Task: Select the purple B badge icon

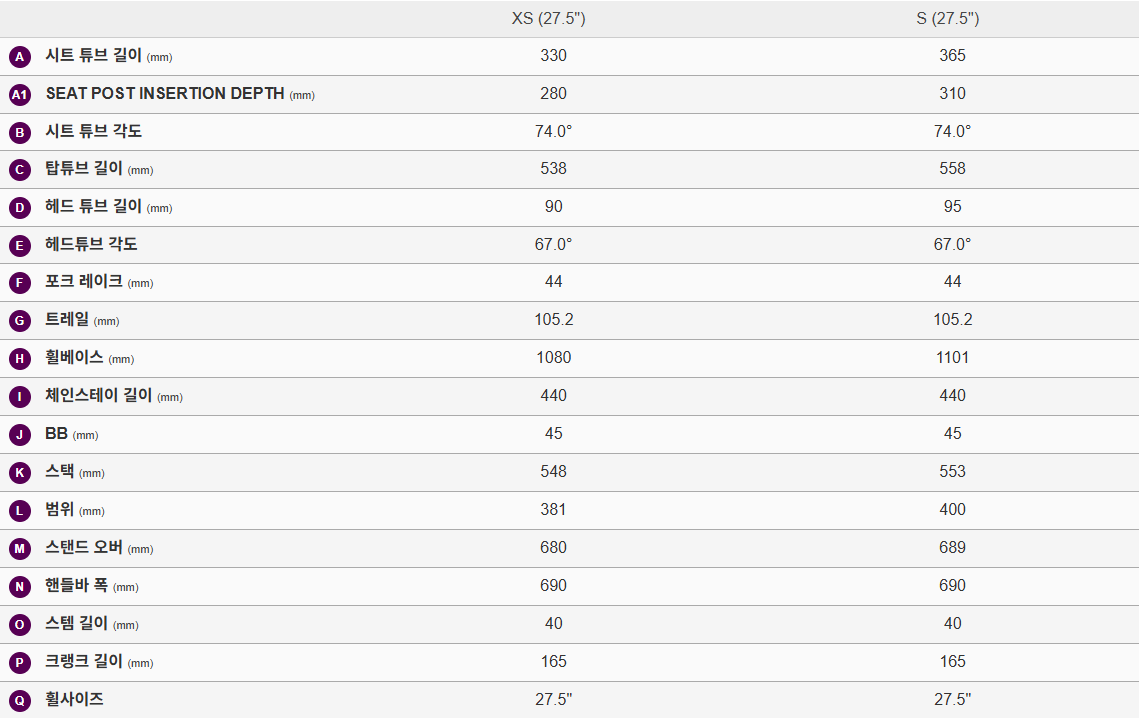Action: point(20,132)
